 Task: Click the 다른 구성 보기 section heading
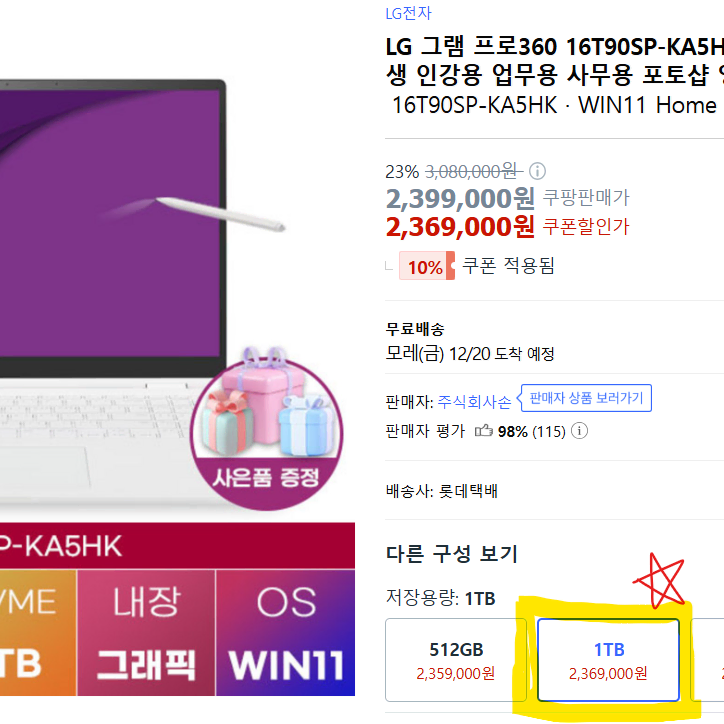pos(452,553)
